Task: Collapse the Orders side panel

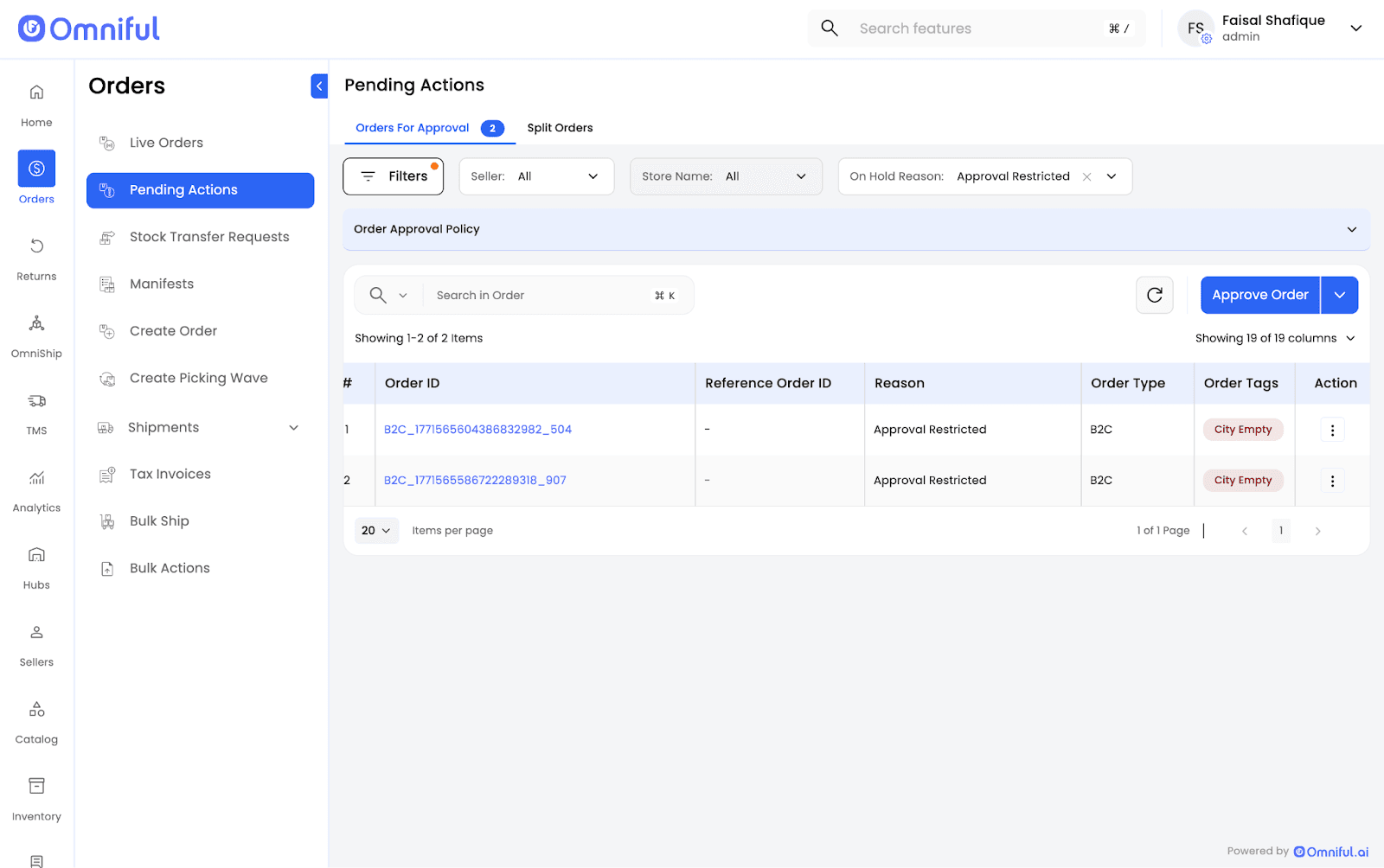Action: click(319, 86)
